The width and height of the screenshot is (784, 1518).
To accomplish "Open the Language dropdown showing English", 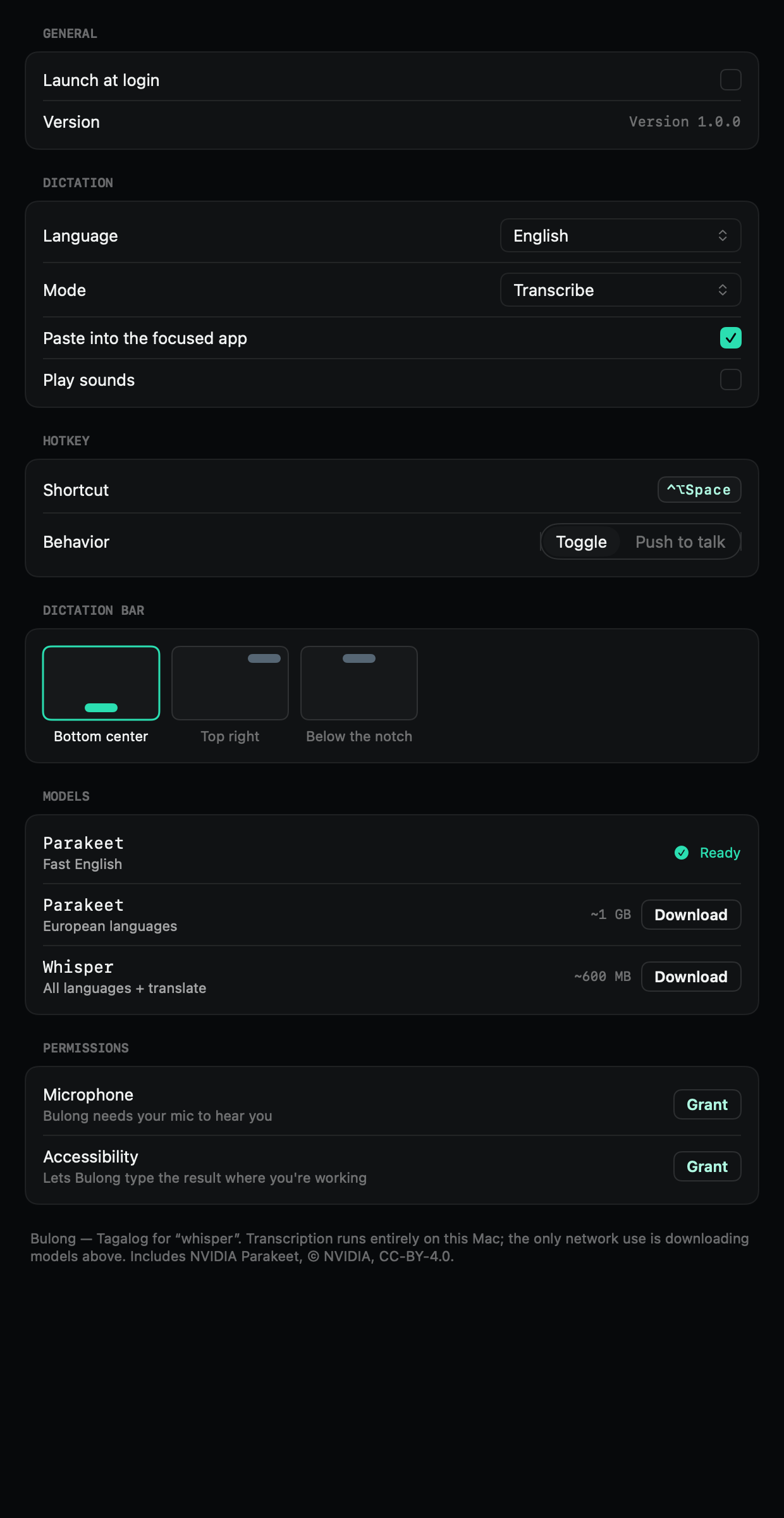I will tap(620, 235).
